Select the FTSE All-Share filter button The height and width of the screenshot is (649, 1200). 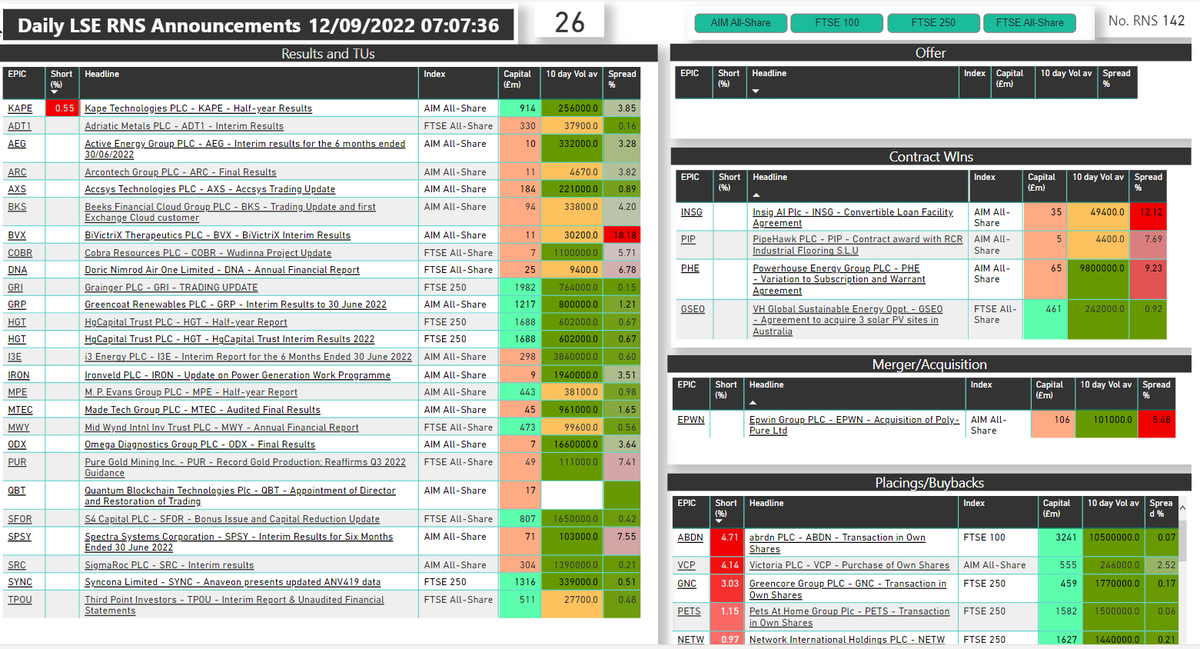(1029, 22)
